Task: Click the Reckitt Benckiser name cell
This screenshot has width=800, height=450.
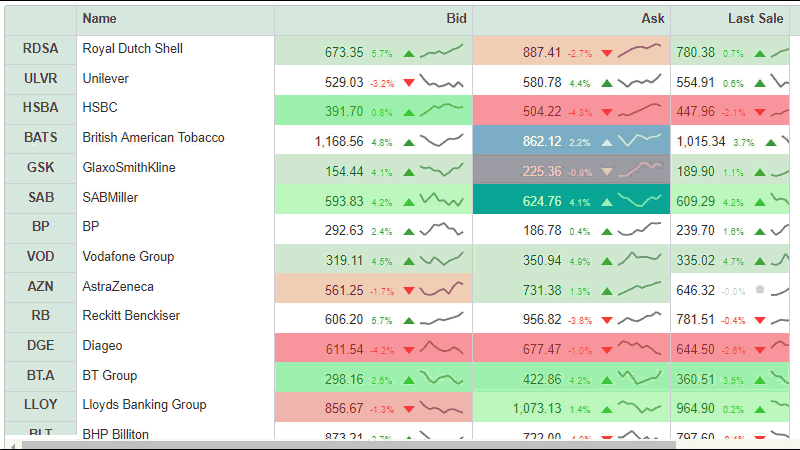Action: pos(131,316)
